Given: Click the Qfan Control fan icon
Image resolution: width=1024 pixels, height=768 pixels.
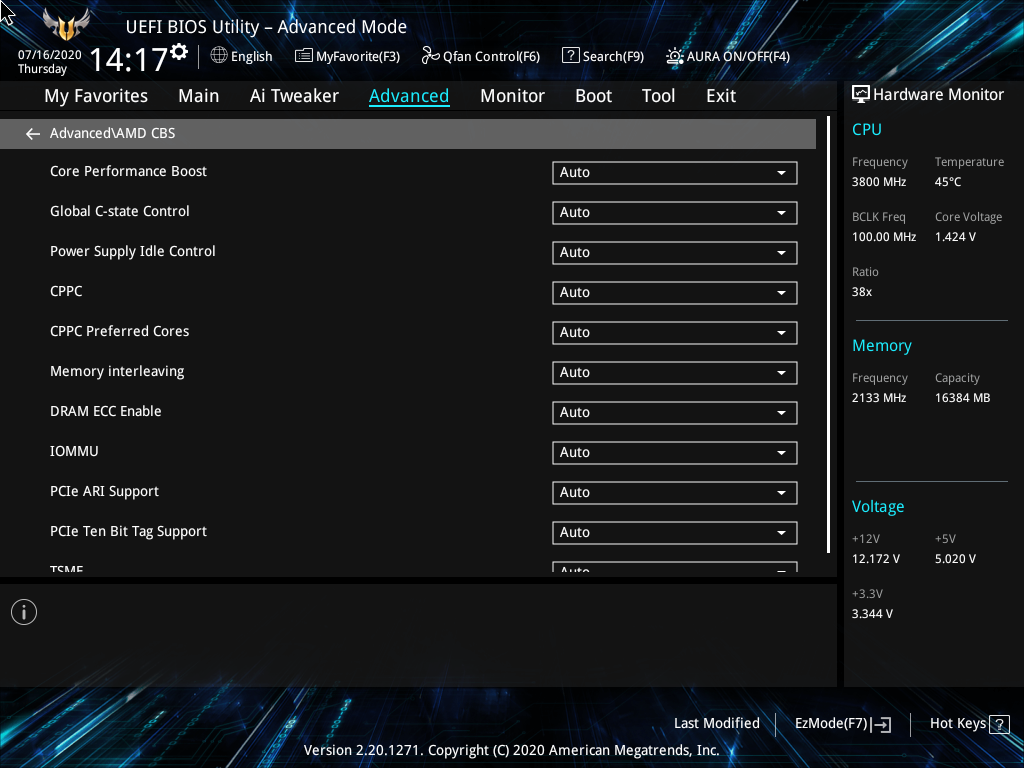Looking at the screenshot, I should (x=430, y=56).
